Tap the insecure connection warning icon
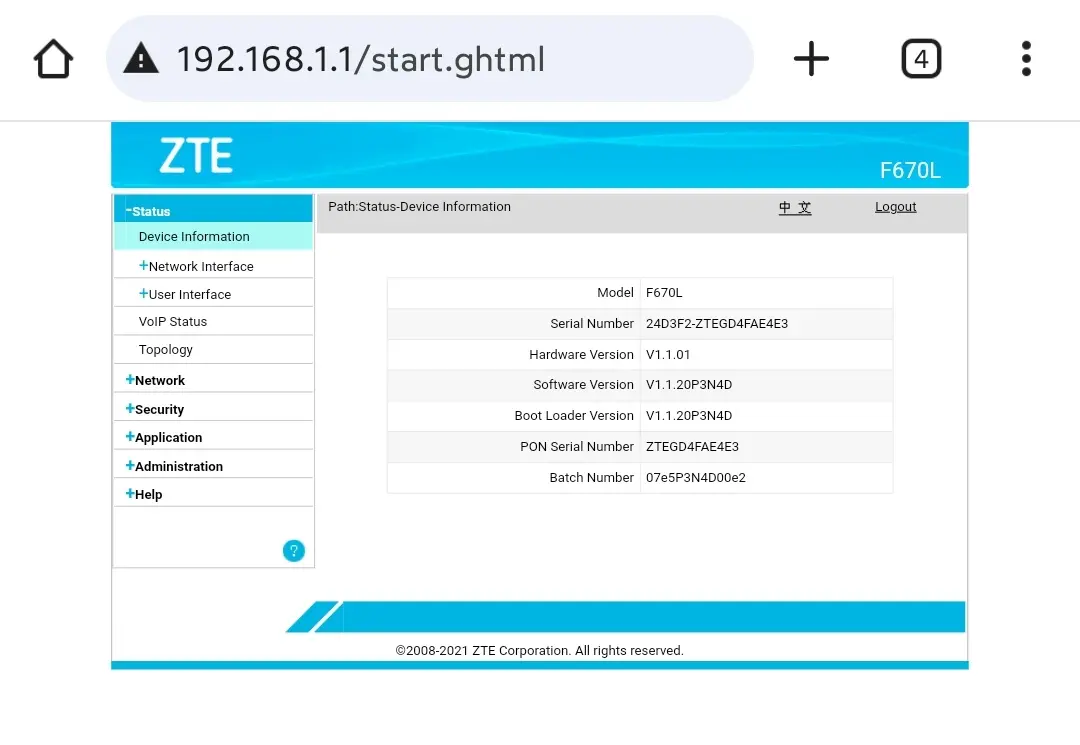The image size is (1080, 745). click(x=141, y=59)
